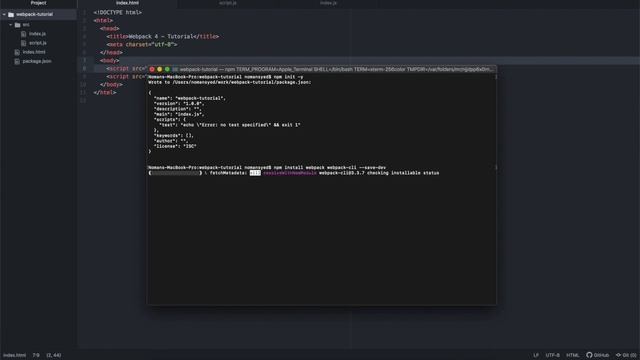Switch to the index.html editor tab
This screenshot has height=360, width=640.
(x=127, y=3)
